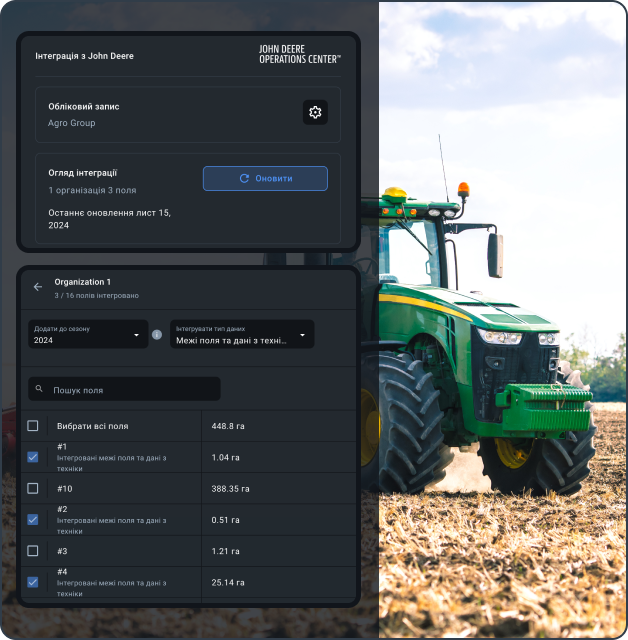Check the field #3 checkbox
Viewport: 628px width, 640px height.
coord(33,551)
